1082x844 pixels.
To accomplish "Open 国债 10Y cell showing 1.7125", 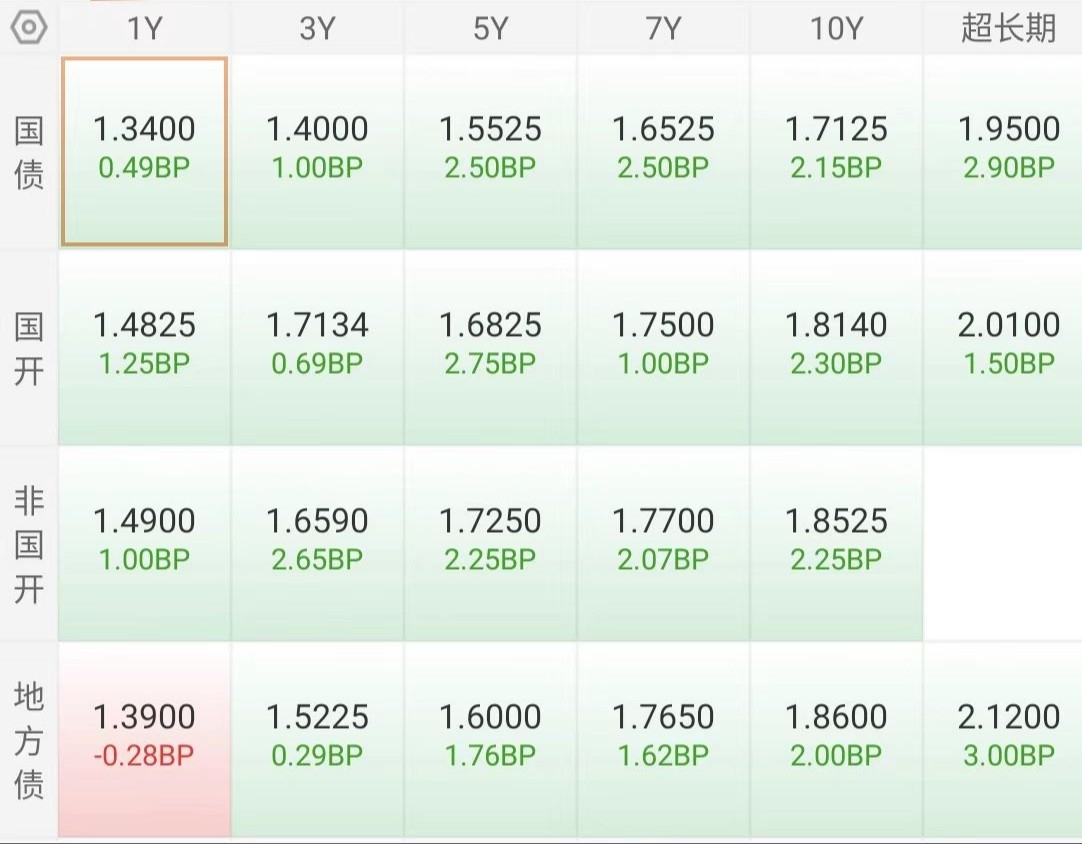I will [x=836, y=152].
